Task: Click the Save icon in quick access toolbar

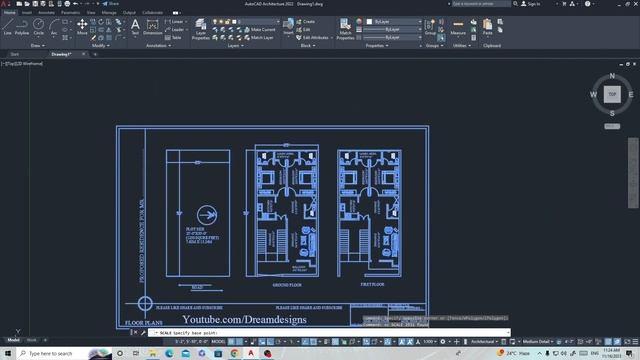Action: (35, 4)
